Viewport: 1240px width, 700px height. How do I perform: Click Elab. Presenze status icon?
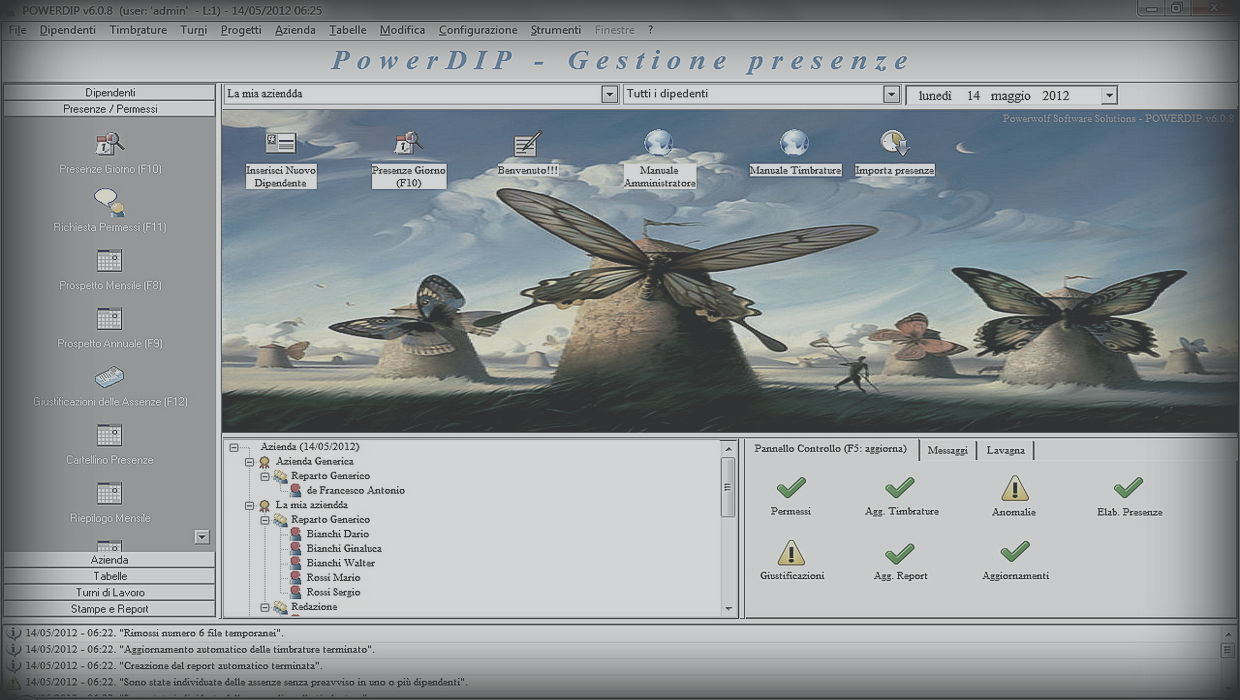click(1128, 488)
